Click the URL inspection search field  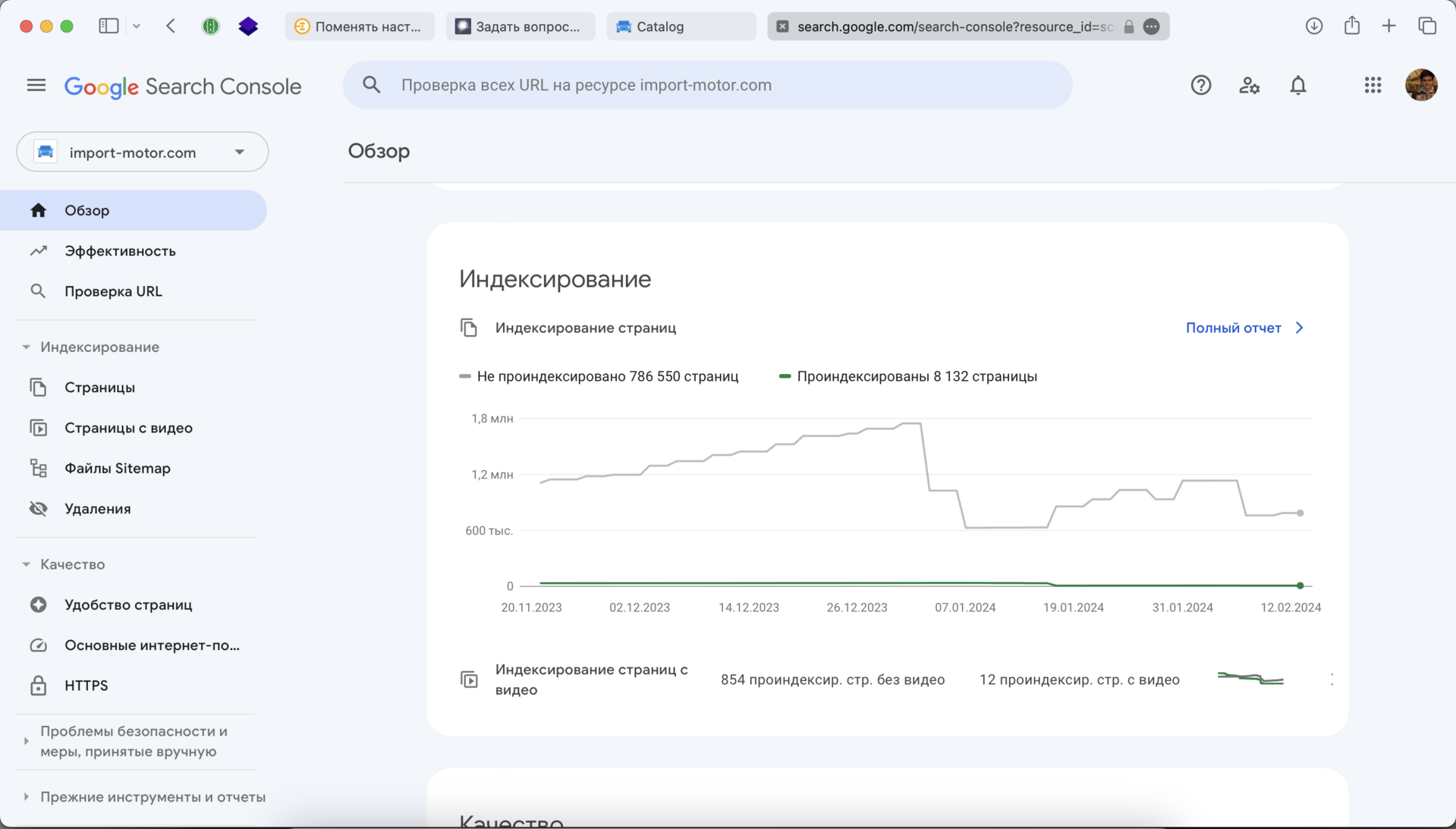tap(707, 85)
